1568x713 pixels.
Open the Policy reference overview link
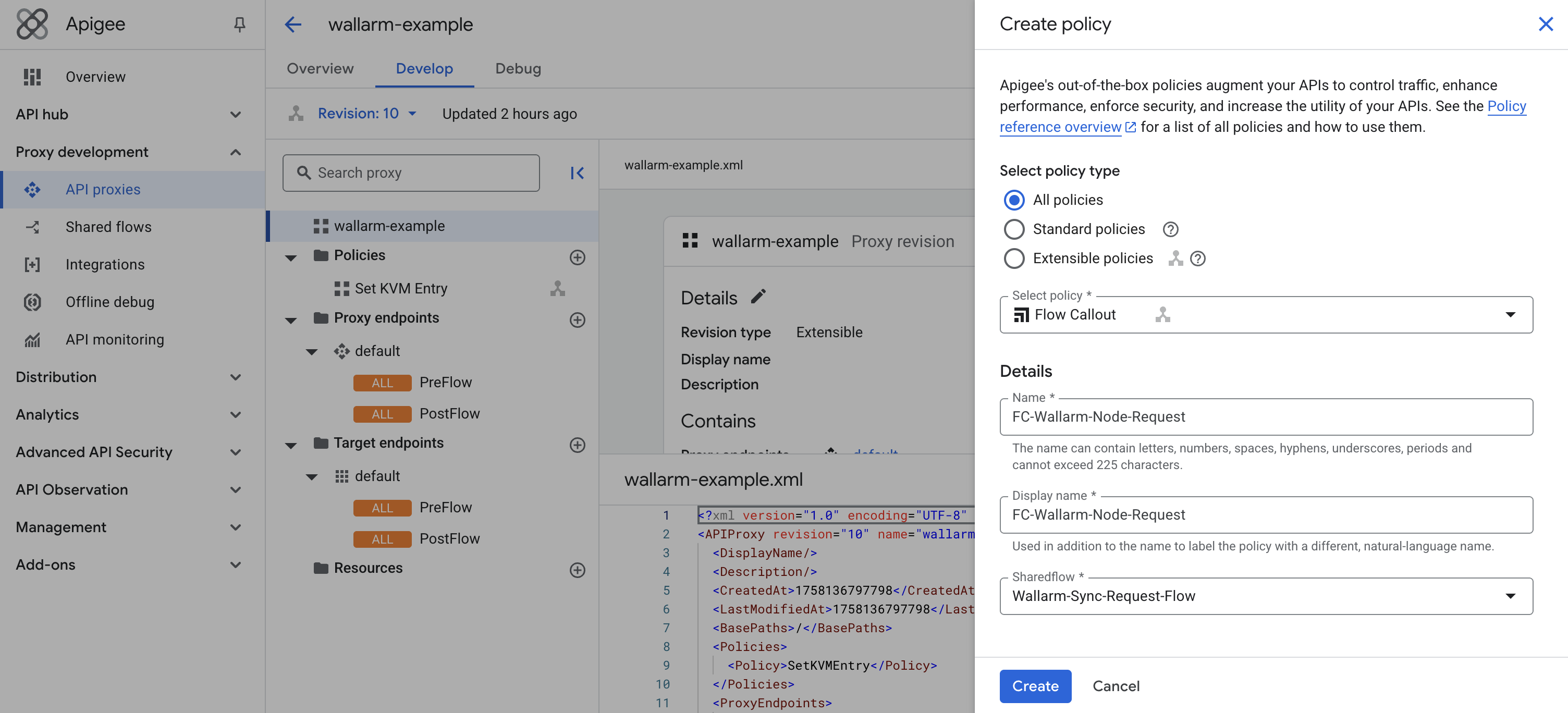(x=1060, y=126)
